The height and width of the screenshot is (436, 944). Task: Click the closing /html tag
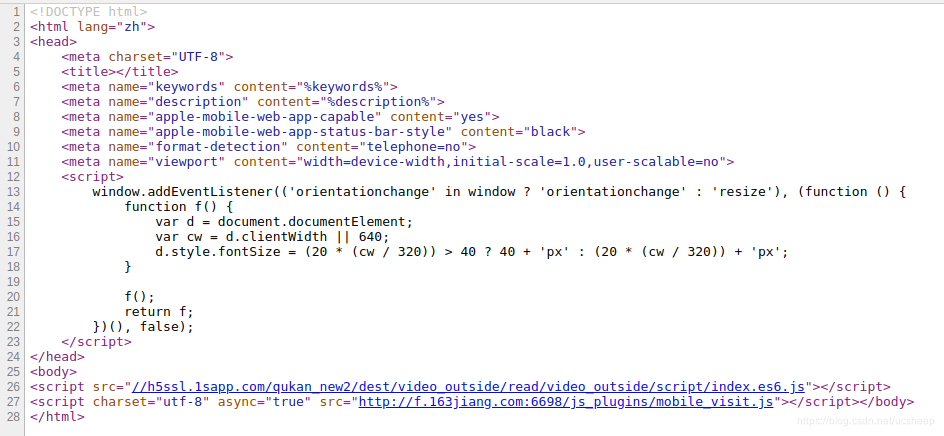[57, 417]
